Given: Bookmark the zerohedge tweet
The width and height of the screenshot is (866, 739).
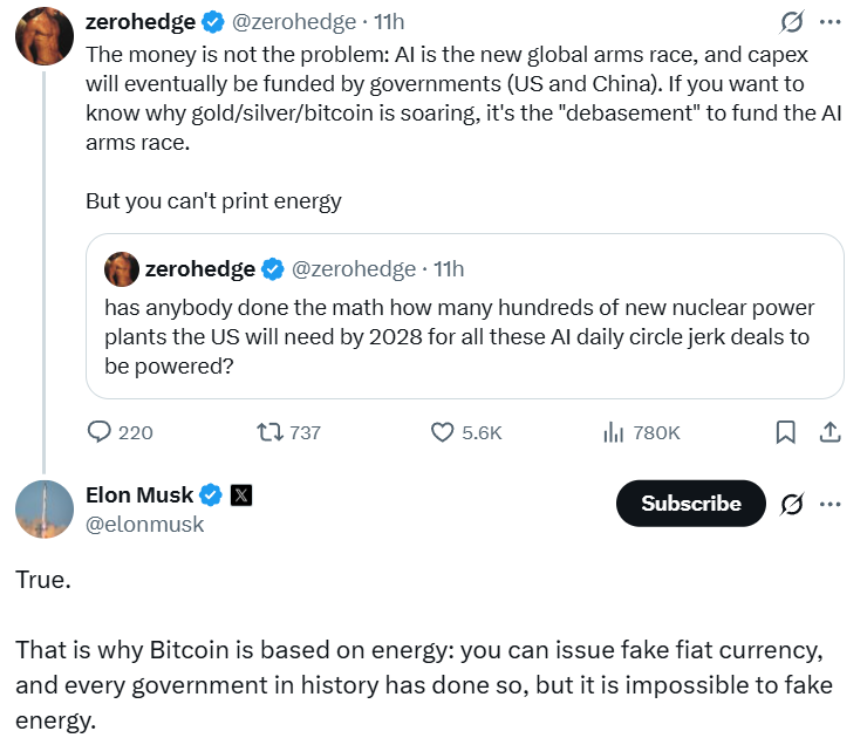Looking at the screenshot, I should click(786, 432).
